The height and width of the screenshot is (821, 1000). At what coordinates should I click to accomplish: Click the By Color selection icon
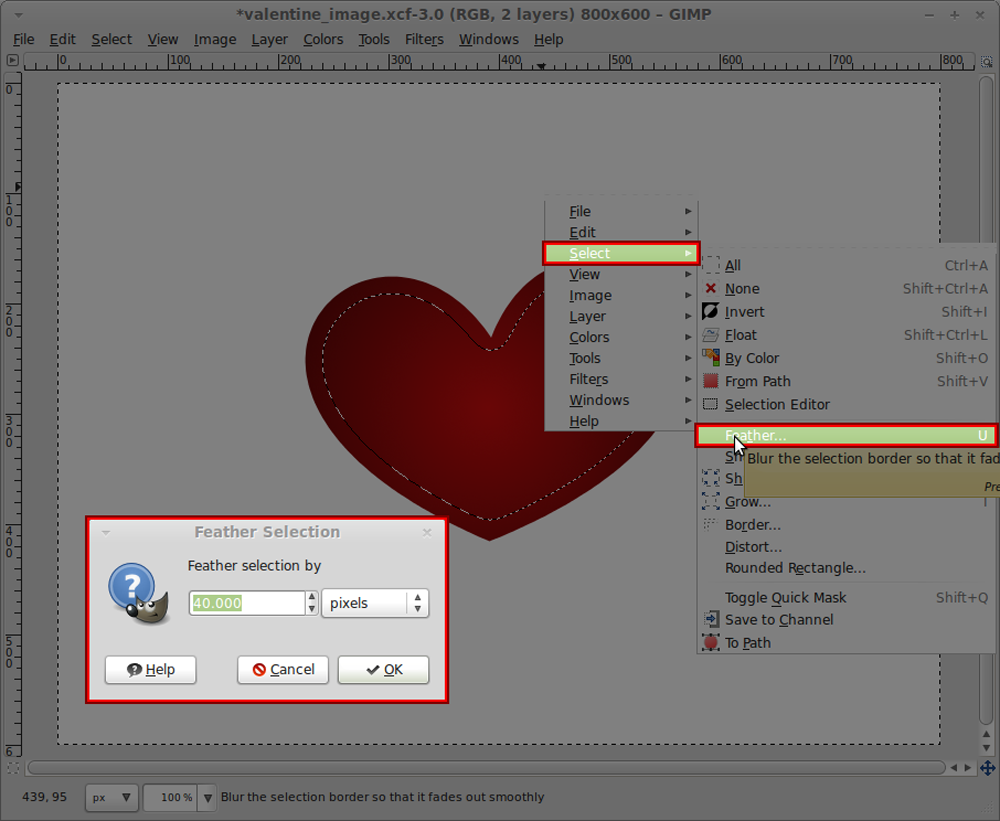tap(711, 358)
